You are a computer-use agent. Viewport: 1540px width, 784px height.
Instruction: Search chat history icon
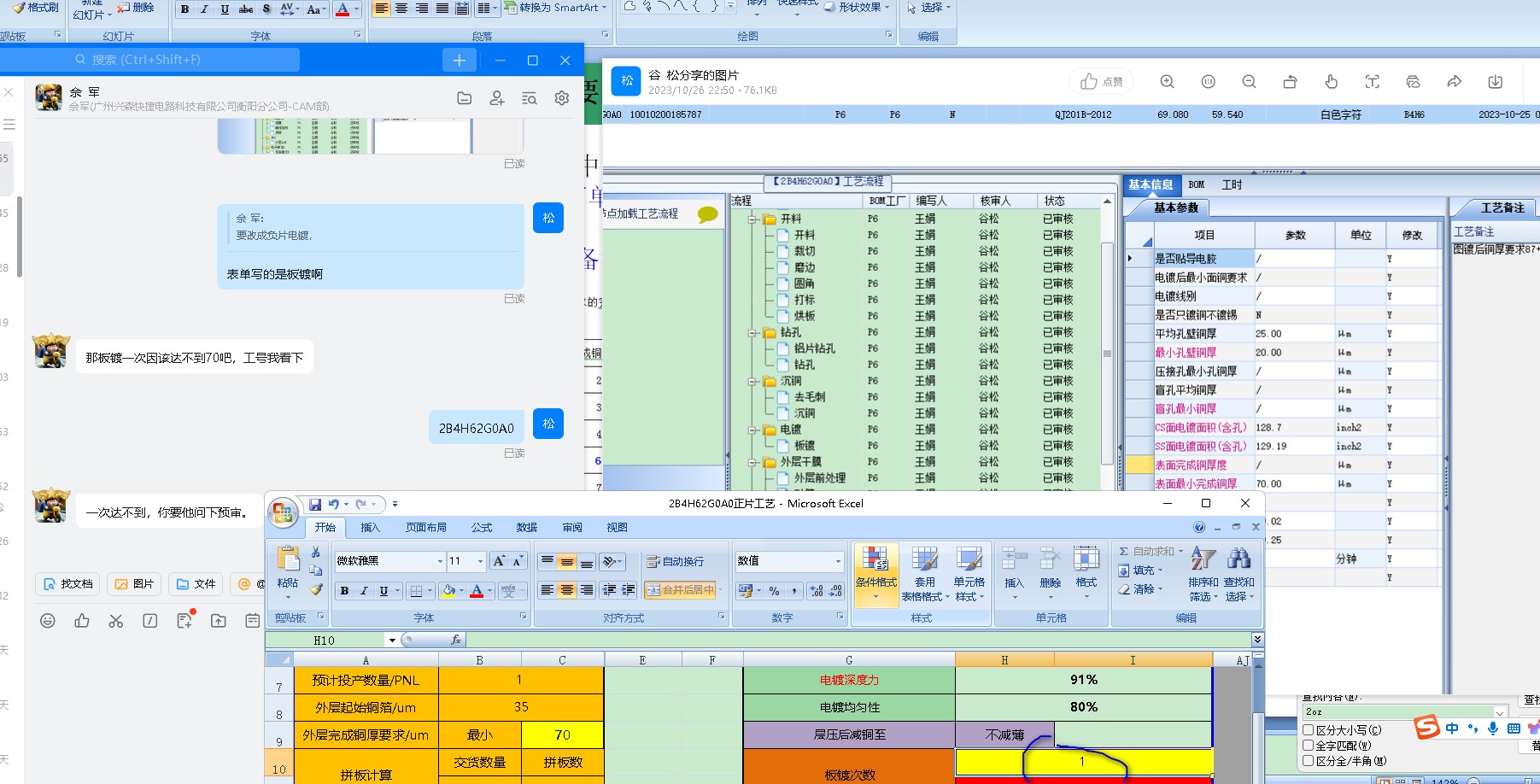pyautogui.click(x=529, y=98)
